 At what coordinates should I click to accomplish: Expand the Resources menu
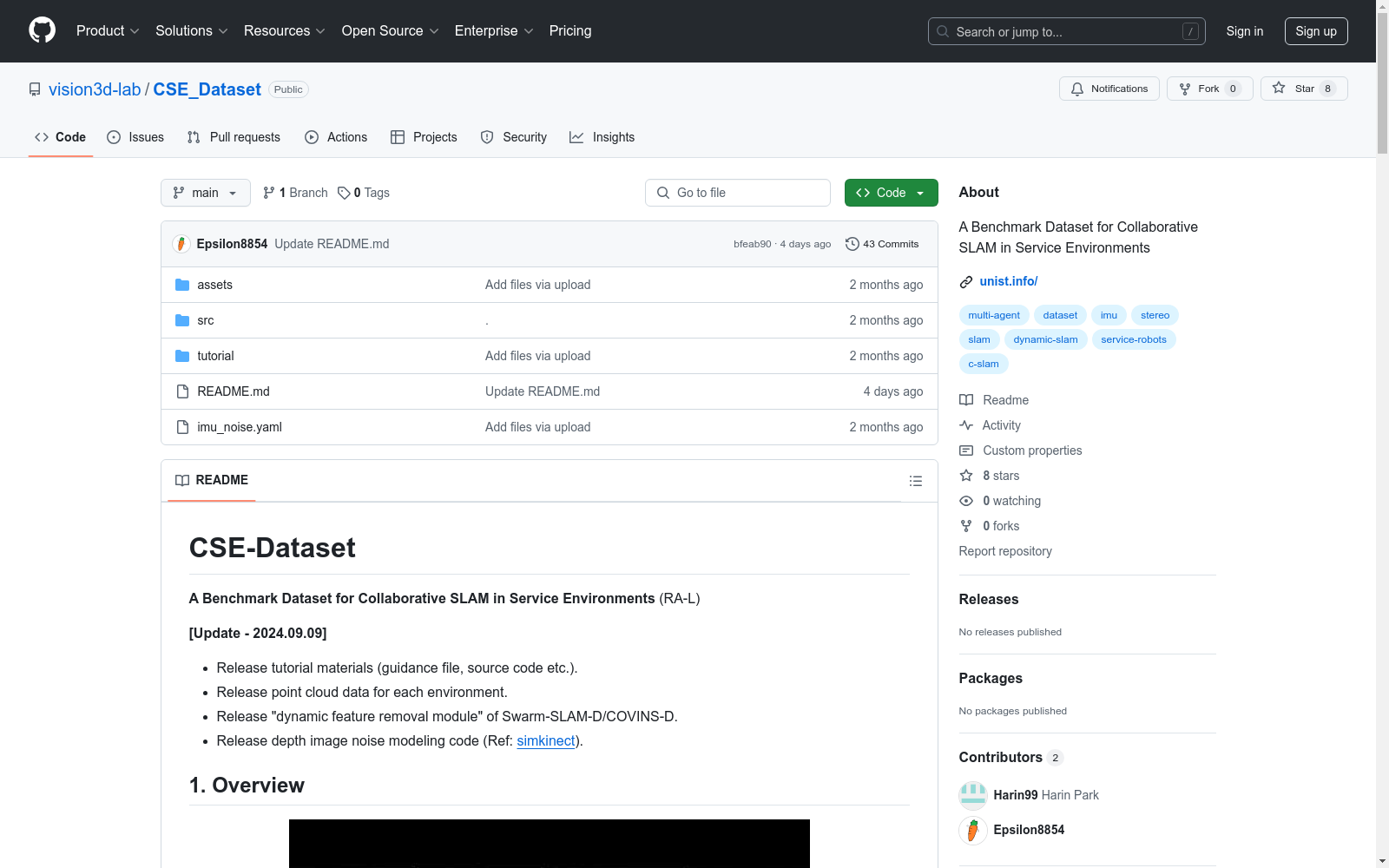[x=285, y=31]
